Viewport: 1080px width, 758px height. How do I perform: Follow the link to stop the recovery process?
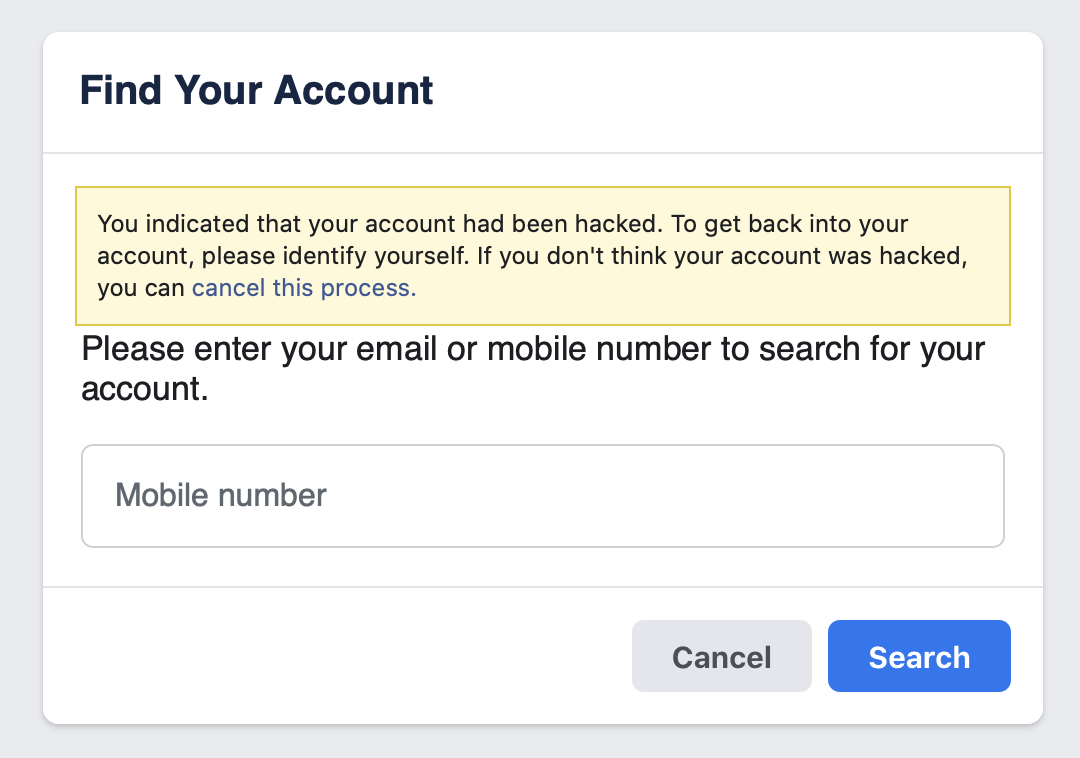303,287
